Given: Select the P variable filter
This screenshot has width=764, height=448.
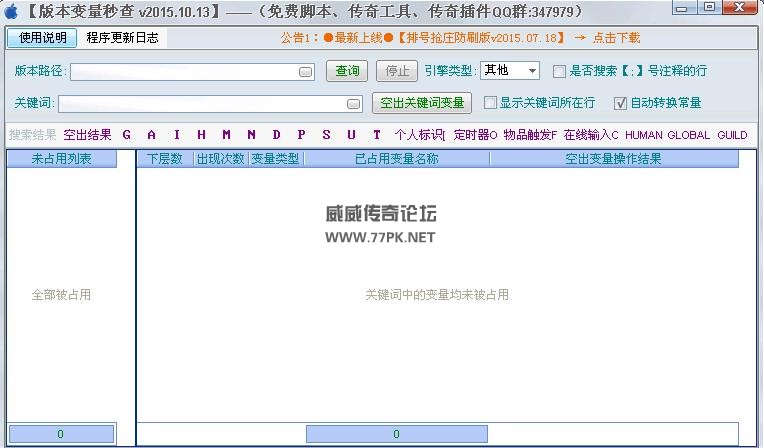Looking at the screenshot, I should point(301,135).
